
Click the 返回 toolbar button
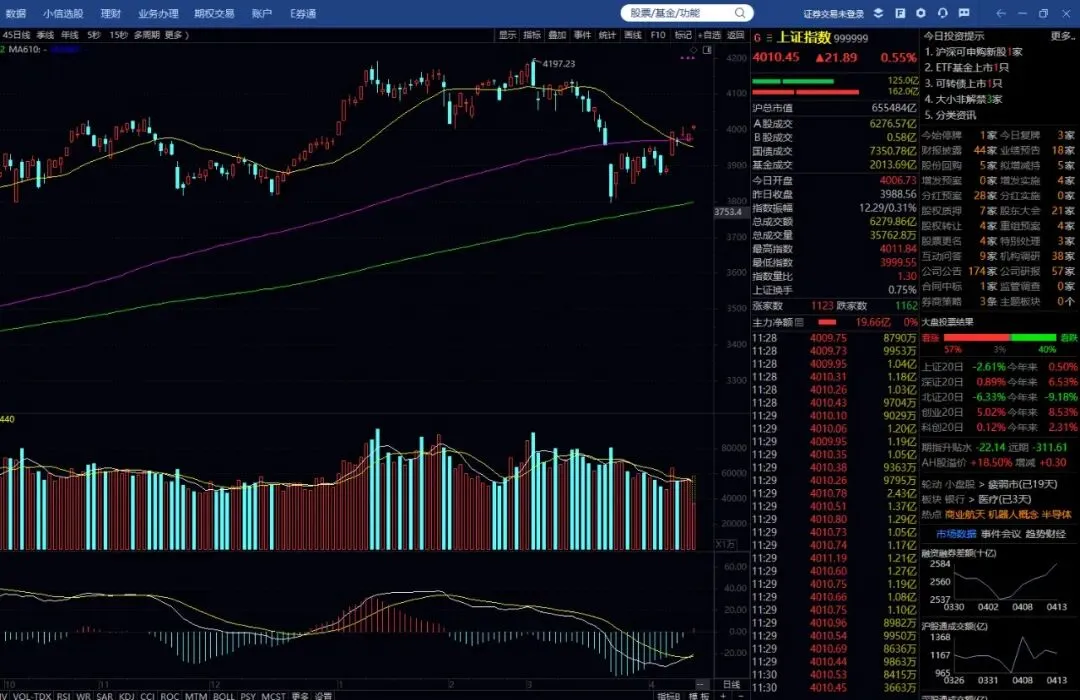pos(736,35)
